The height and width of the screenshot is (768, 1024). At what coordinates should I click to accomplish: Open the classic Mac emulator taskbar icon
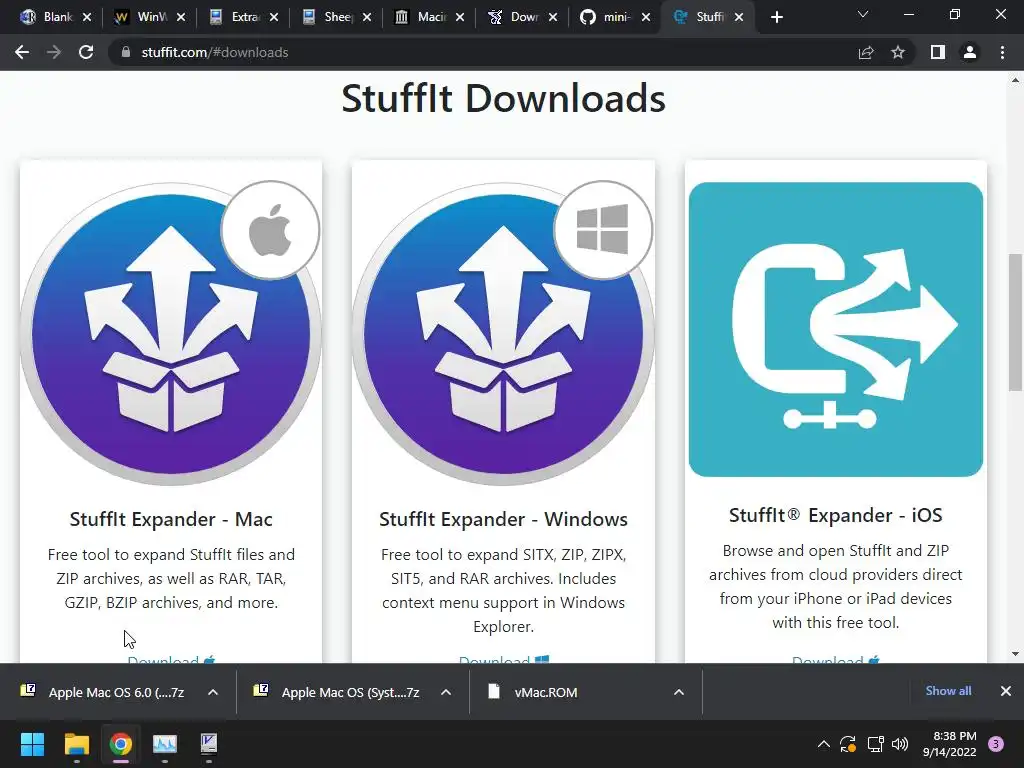coord(209,744)
